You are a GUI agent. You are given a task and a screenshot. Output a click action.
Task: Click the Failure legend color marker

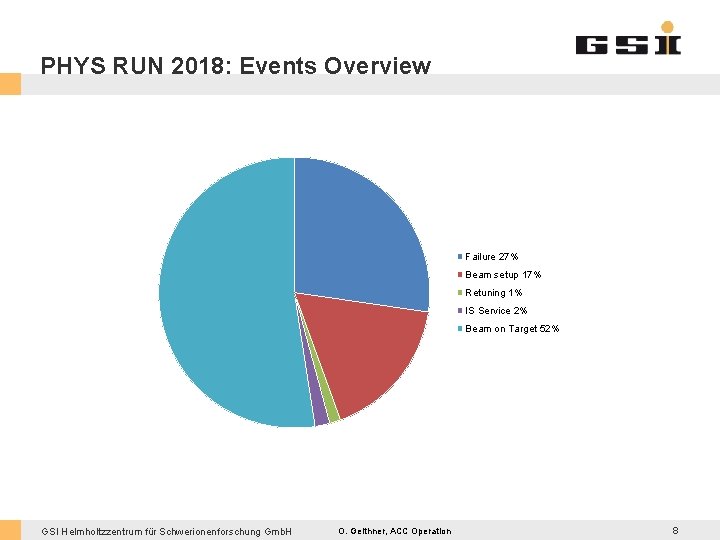(x=460, y=257)
